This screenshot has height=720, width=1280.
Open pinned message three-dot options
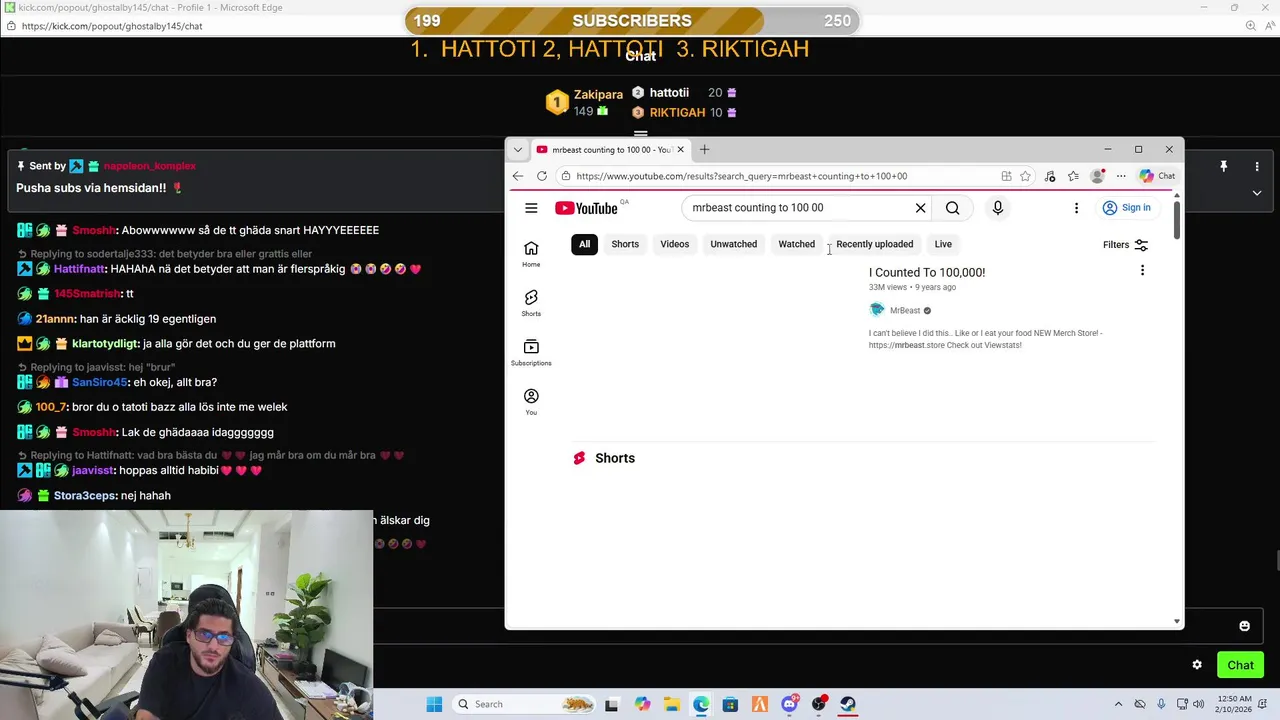(x=1257, y=166)
